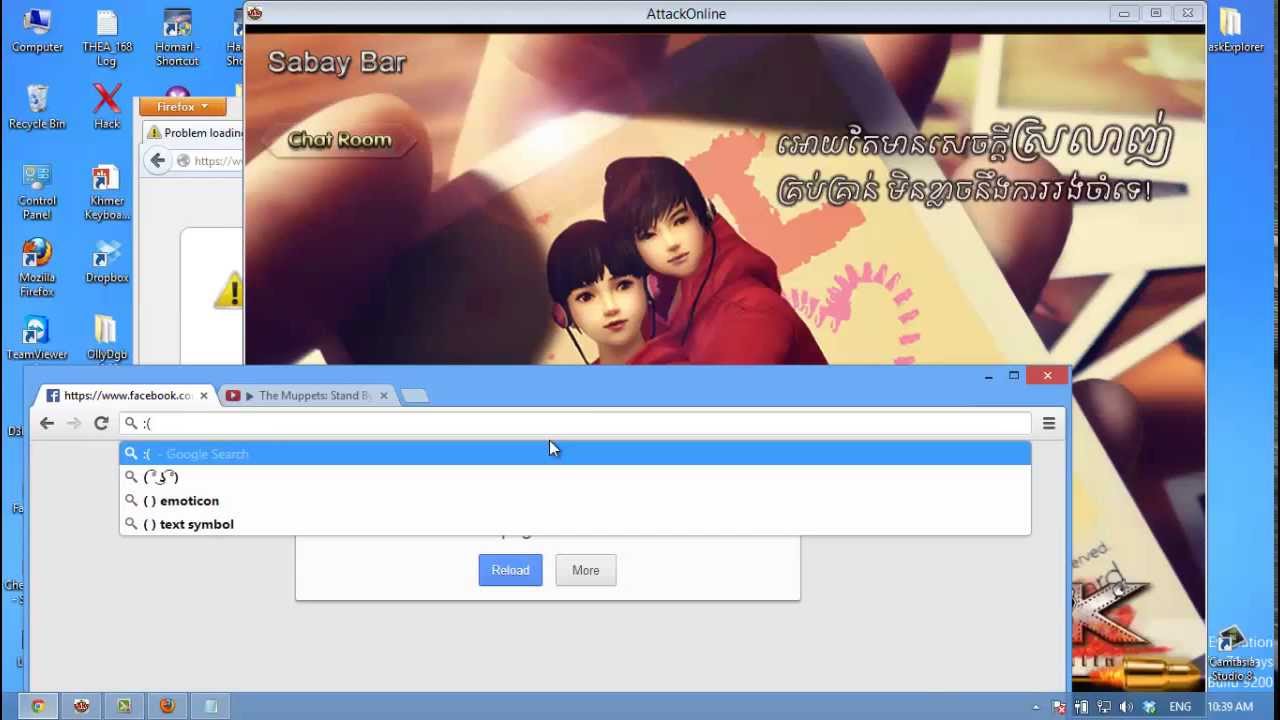Reload the page using Chrome's refresh icon

point(101,423)
